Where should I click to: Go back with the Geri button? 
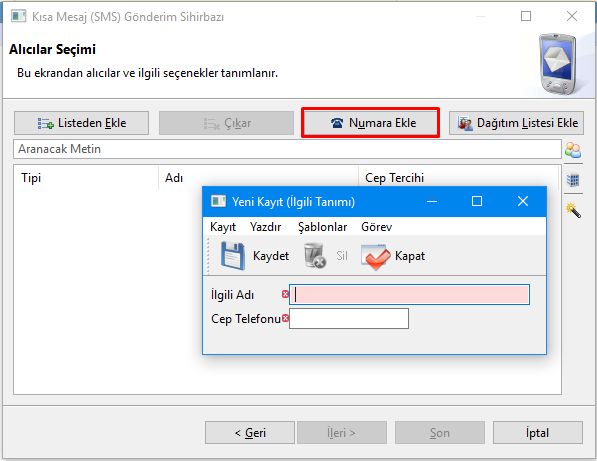tap(250, 432)
